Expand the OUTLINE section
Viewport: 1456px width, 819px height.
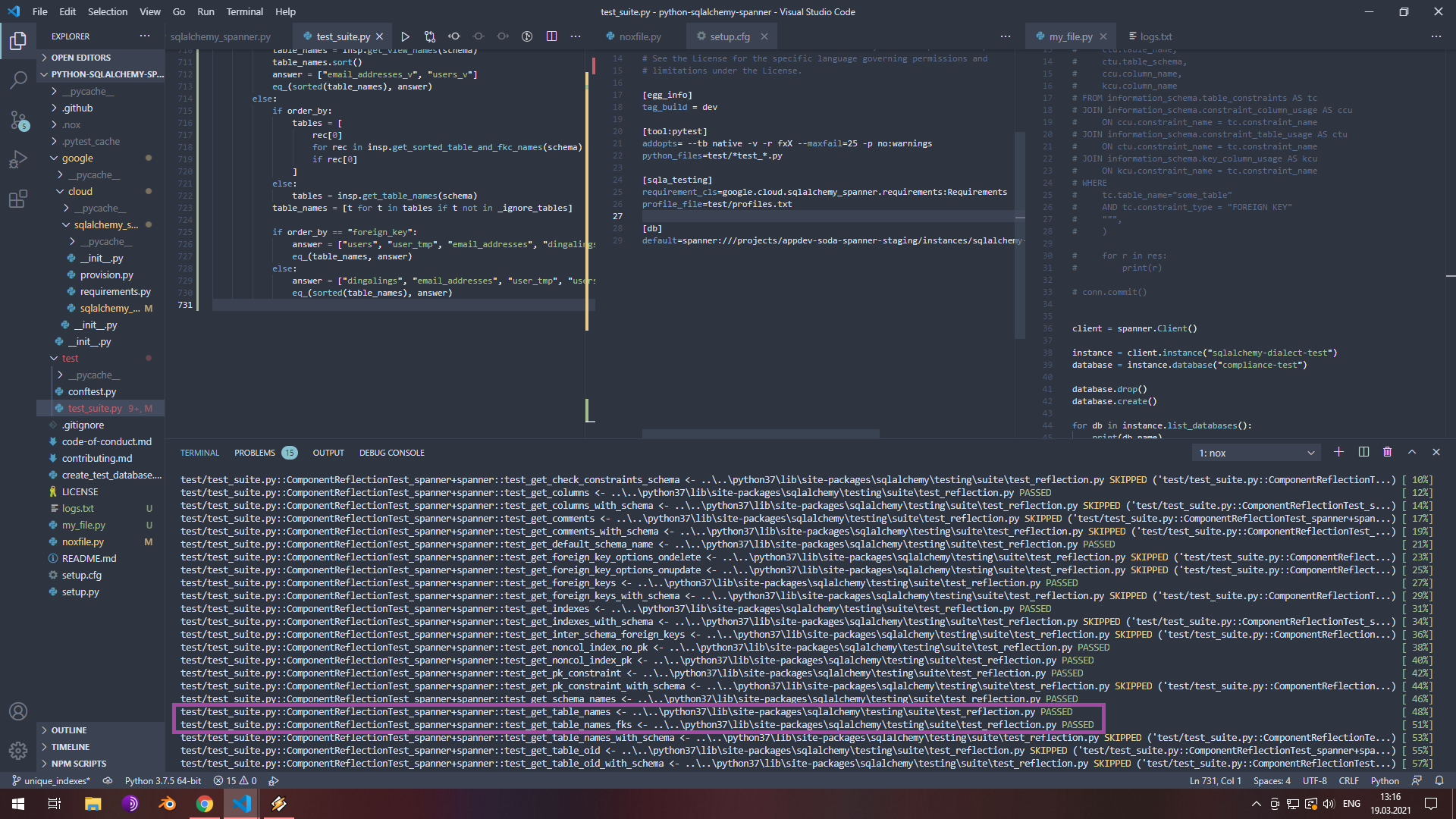coord(68,730)
